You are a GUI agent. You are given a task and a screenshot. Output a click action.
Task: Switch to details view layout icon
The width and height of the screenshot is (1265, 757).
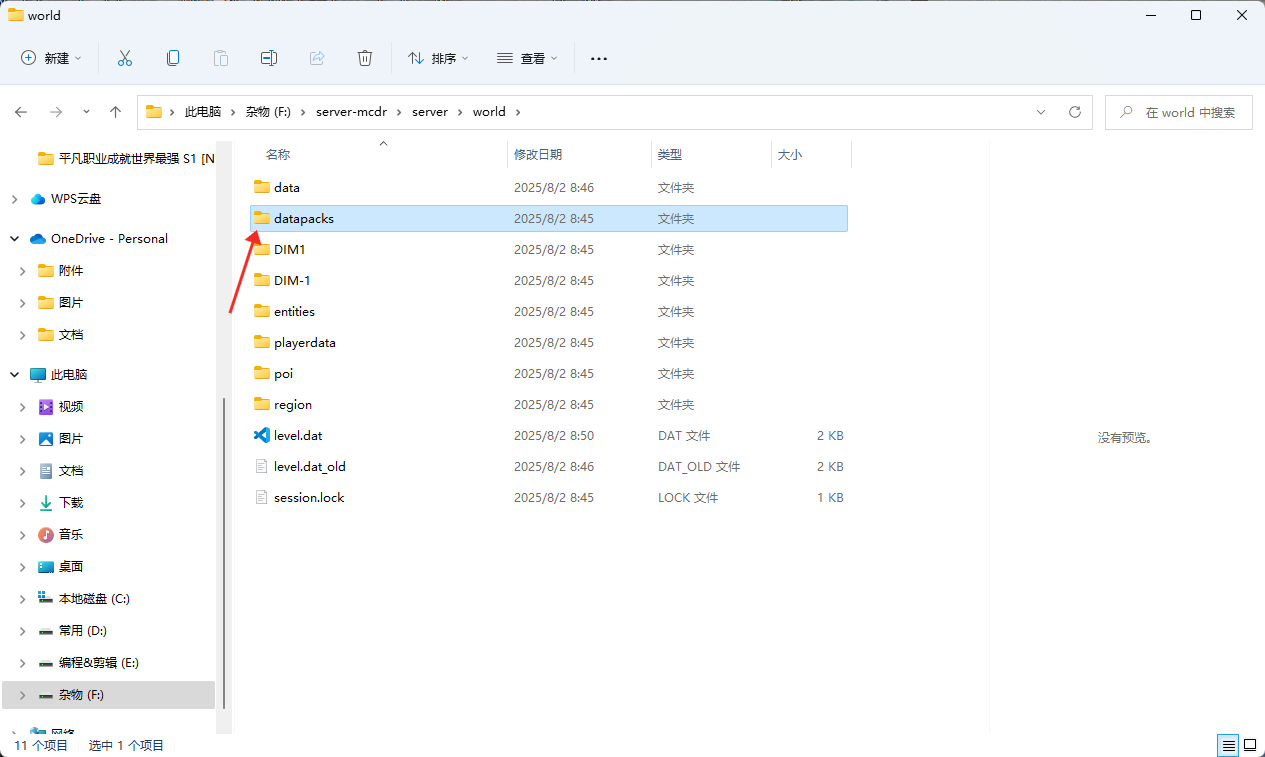pos(1226,745)
